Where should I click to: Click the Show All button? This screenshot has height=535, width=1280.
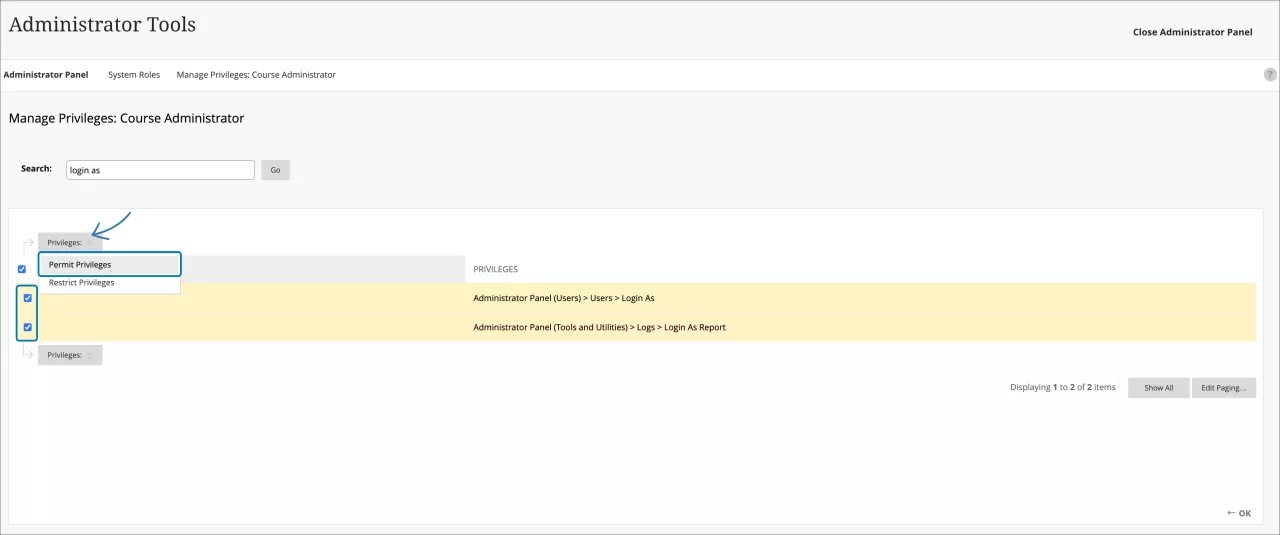click(1158, 388)
